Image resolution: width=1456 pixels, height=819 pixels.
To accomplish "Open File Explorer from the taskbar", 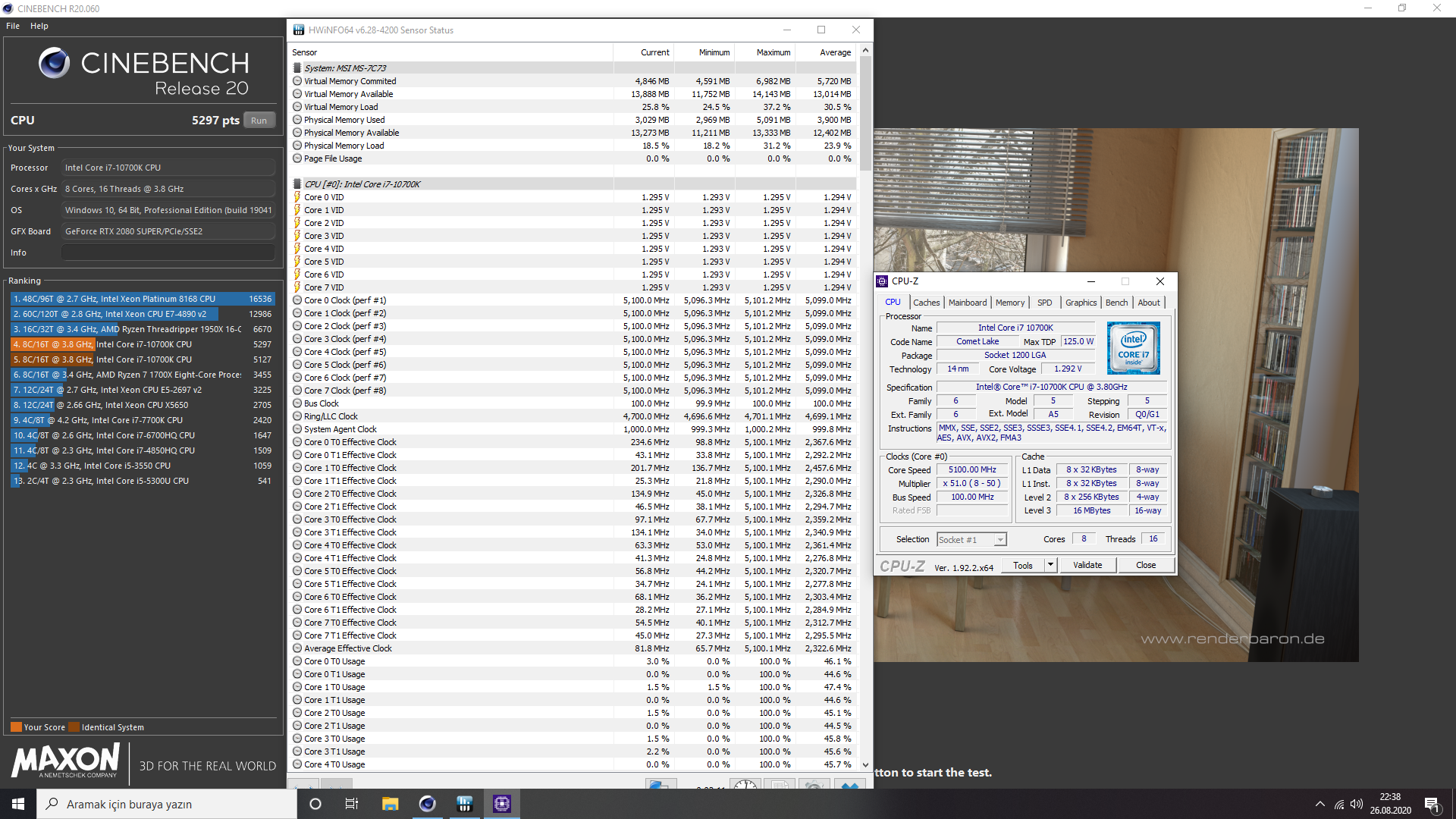I will point(390,804).
